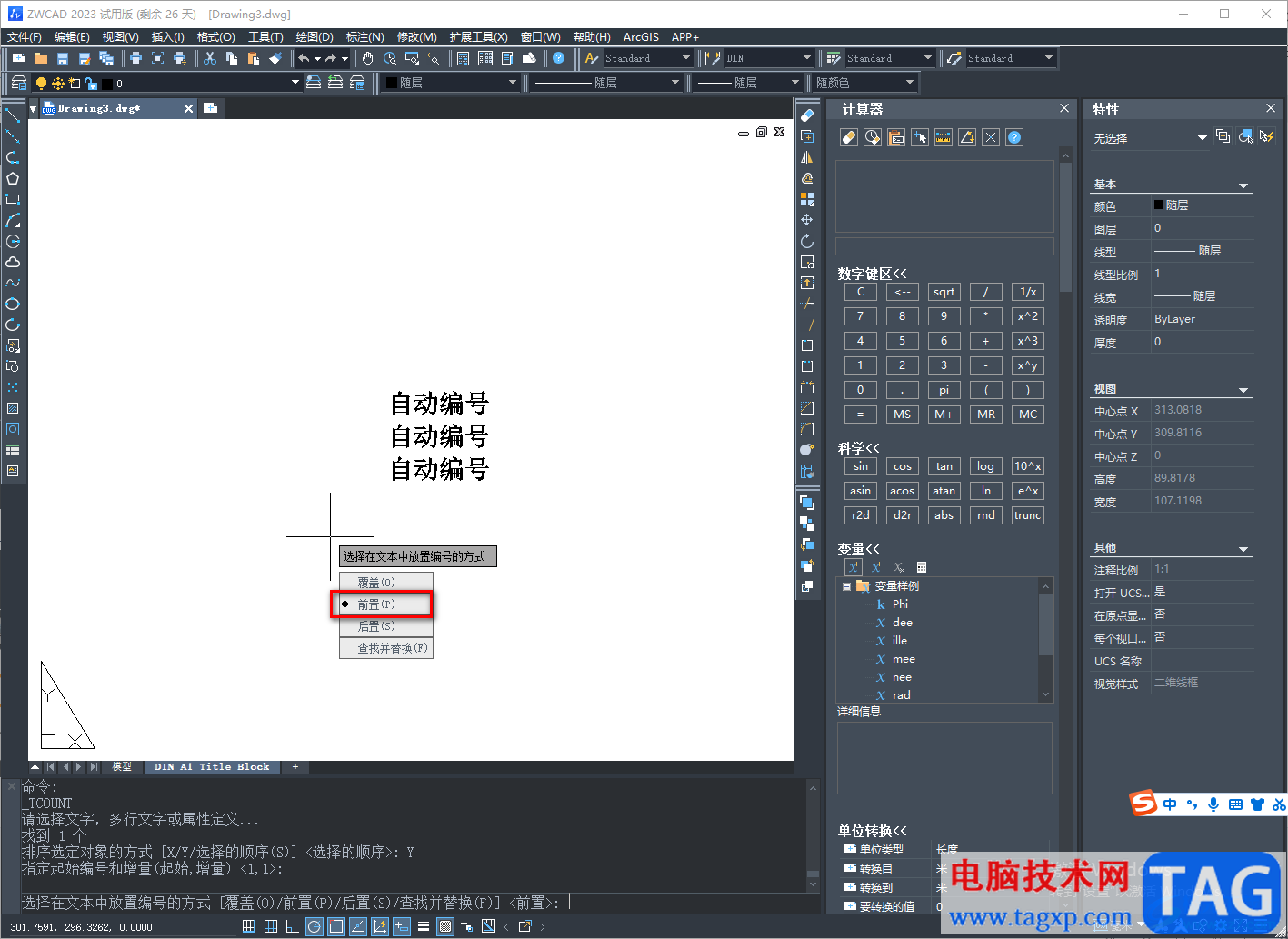1288x939 pixels.
Task: Toggle Grid display in status bar
Action: click(x=271, y=926)
